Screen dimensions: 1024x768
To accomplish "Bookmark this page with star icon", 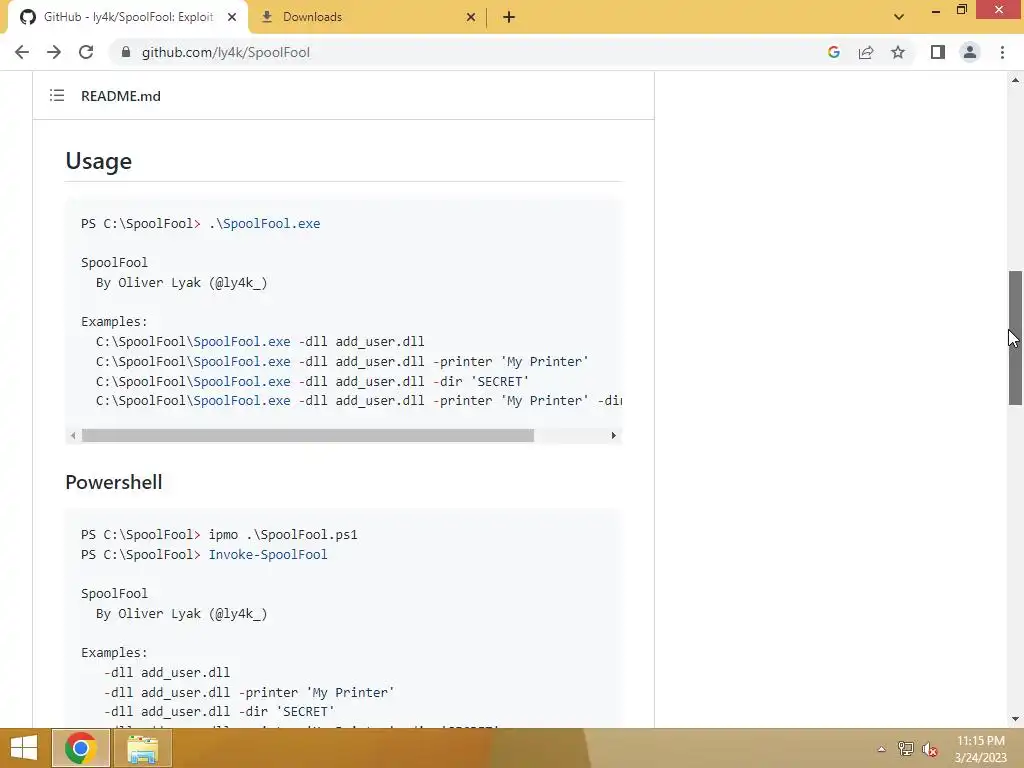I will pos(898,52).
